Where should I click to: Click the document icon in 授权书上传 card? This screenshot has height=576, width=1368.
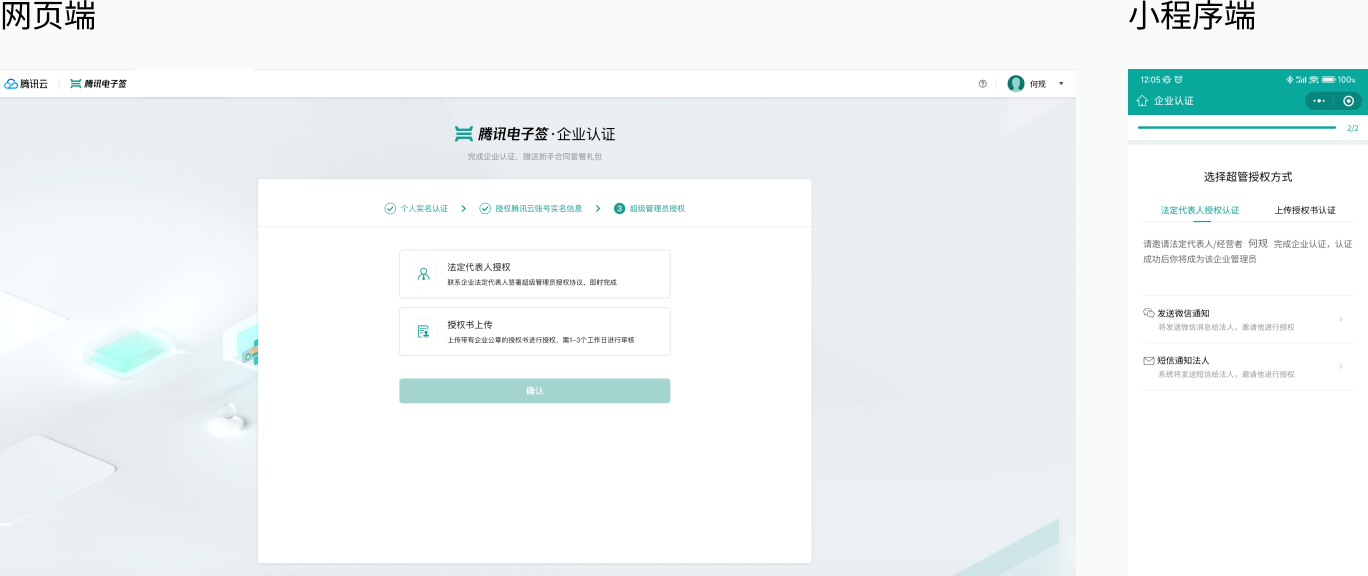[x=424, y=331]
